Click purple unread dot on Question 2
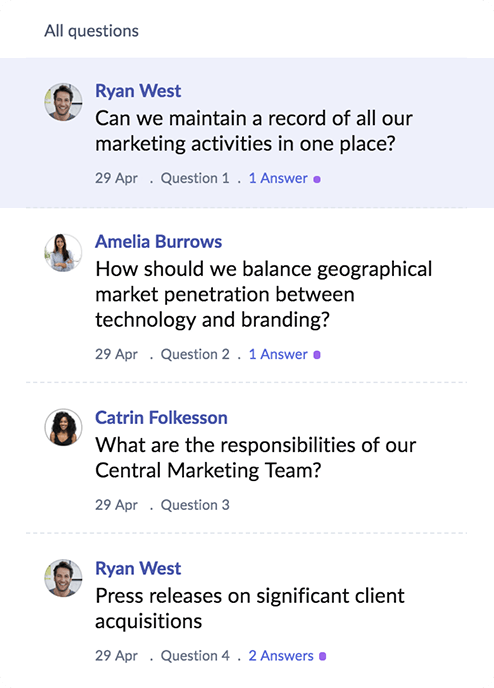Viewport: 494px width, 688px height. click(x=317, y=355)
